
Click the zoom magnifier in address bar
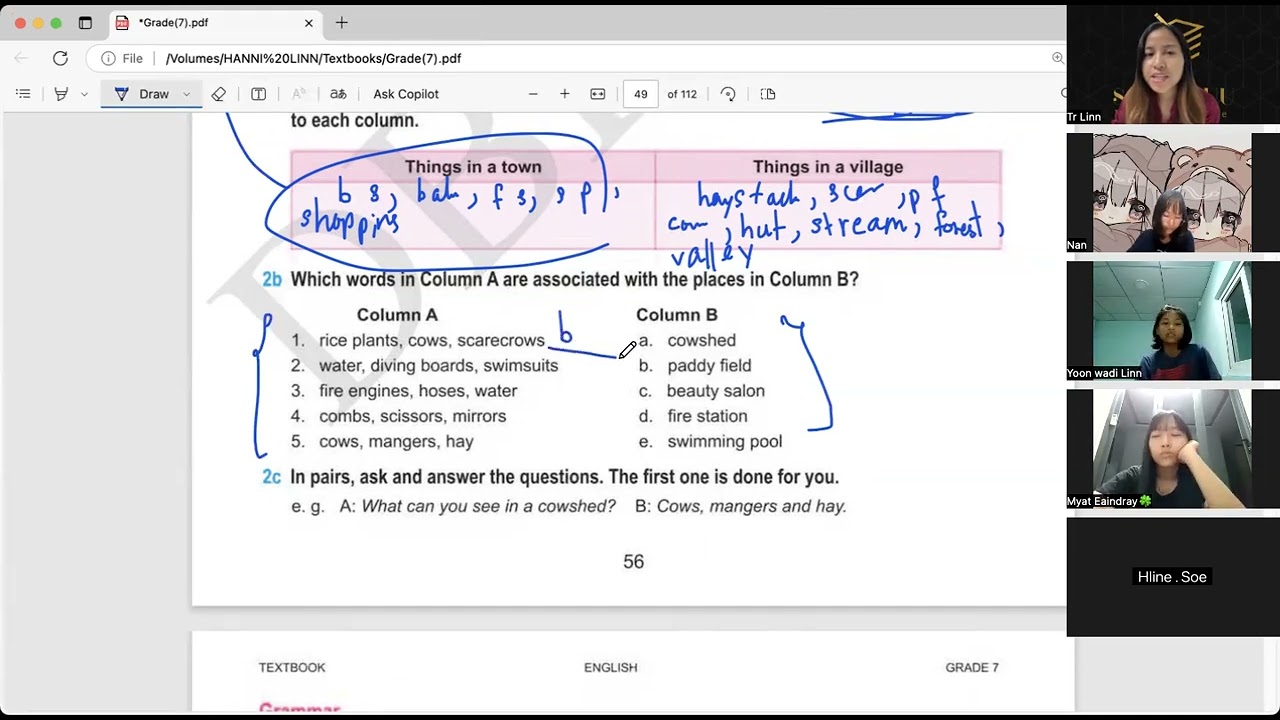click(1058, 58)
